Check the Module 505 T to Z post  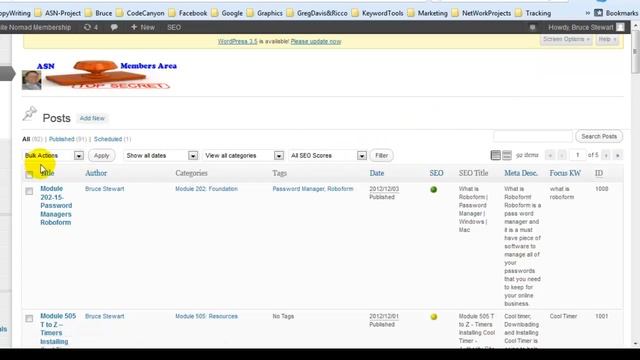pyautogui.click(x=29, y=318)
